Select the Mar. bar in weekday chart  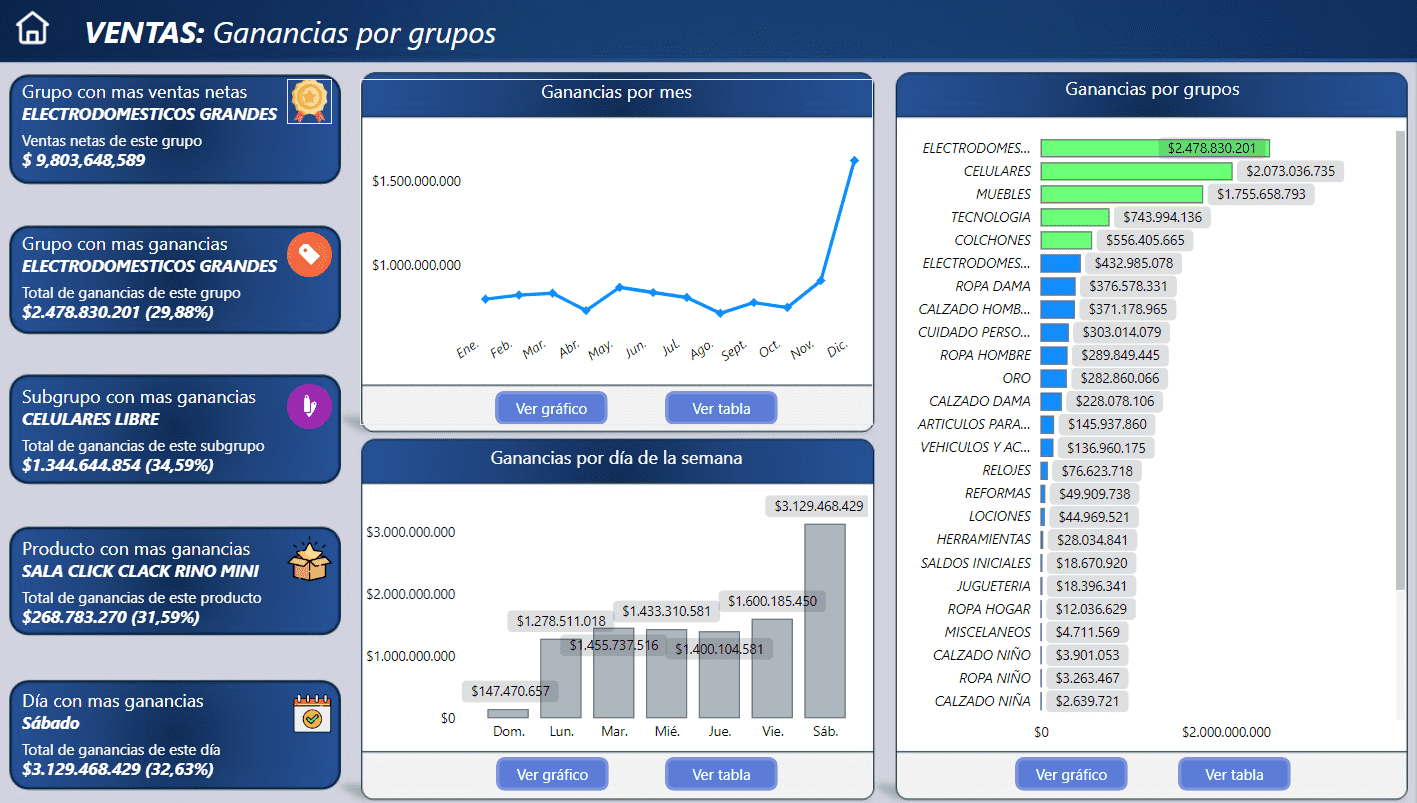[x=614, y=673]
